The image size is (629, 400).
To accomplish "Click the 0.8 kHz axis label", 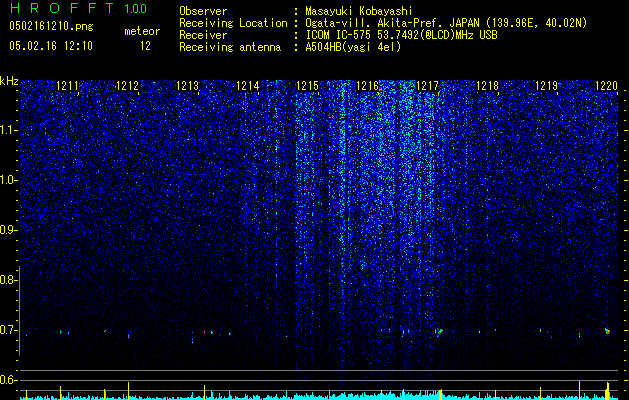I will 7,280.
